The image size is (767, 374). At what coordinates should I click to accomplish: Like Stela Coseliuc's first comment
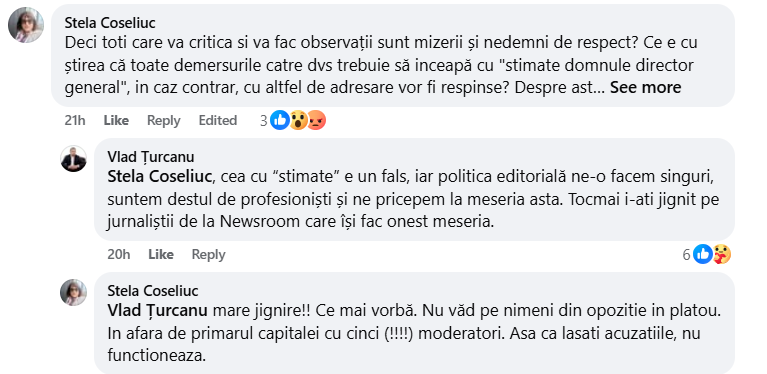[116, 120]
